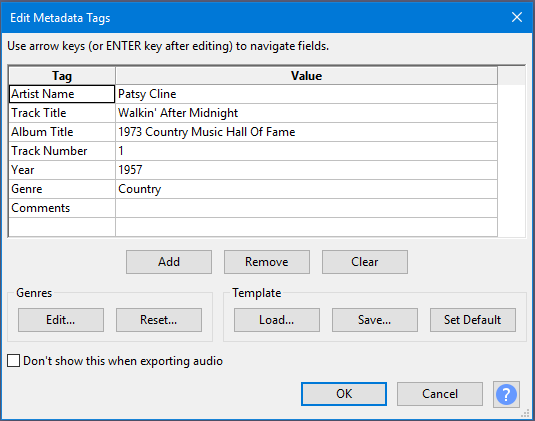This screenshot has width=535, height=421.
Task: Click the "Tag" column header
Action: [x=62, y=76]
